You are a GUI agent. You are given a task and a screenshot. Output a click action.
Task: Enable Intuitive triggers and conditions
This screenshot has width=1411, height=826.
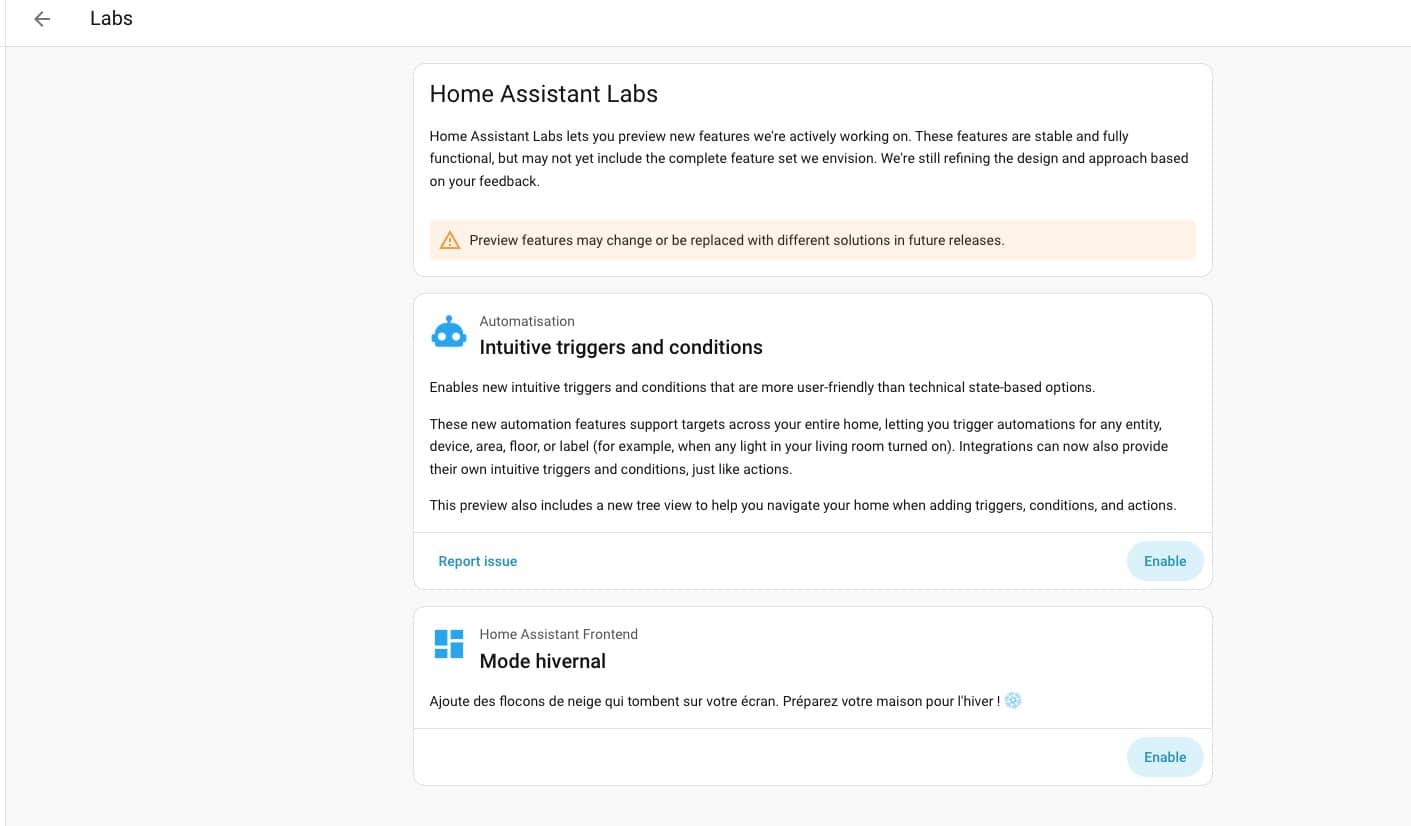(x=1164, y=561)
